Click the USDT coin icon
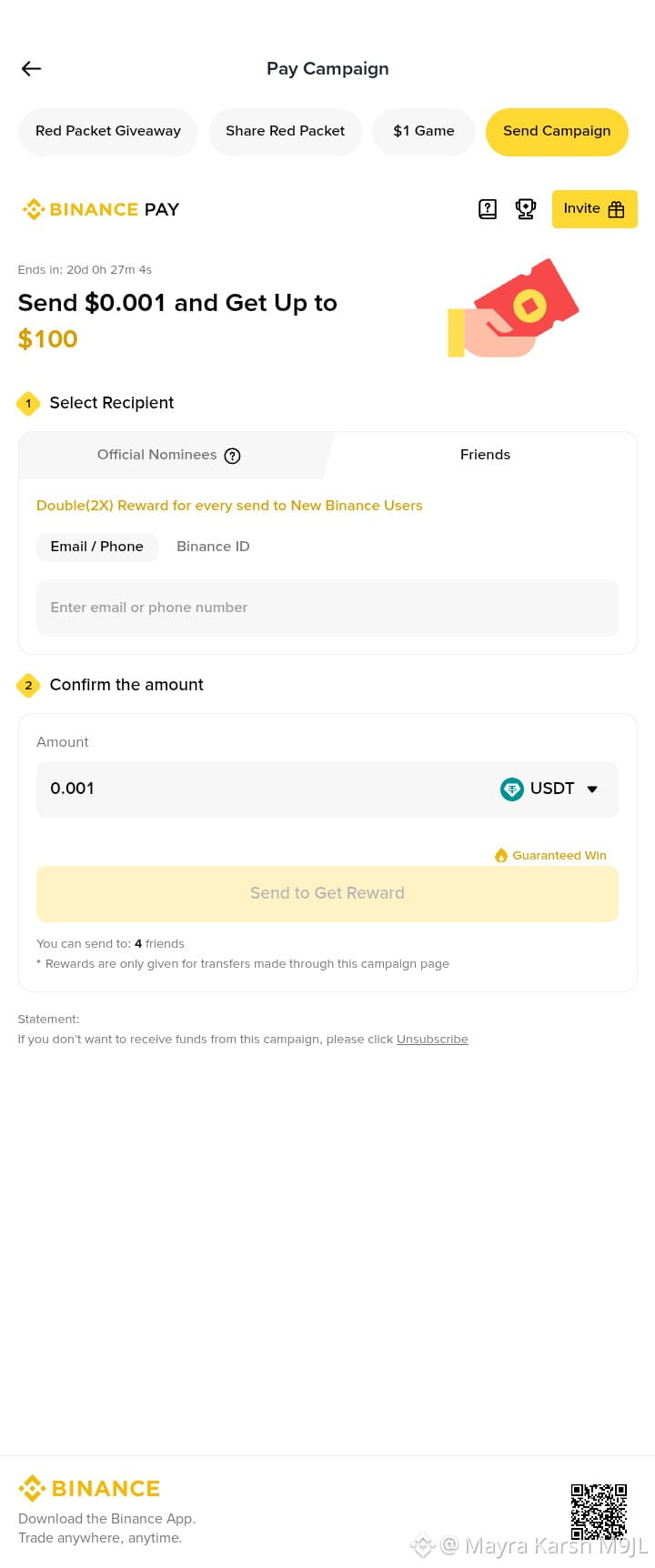The width and height of the screenshot is (655, 1568). pos(512,789)
